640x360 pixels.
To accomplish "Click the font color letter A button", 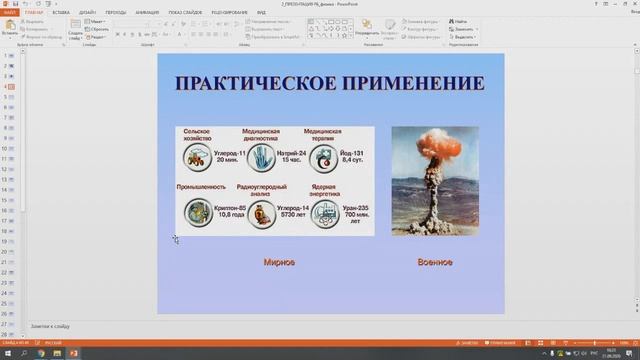I will point(179,35).
